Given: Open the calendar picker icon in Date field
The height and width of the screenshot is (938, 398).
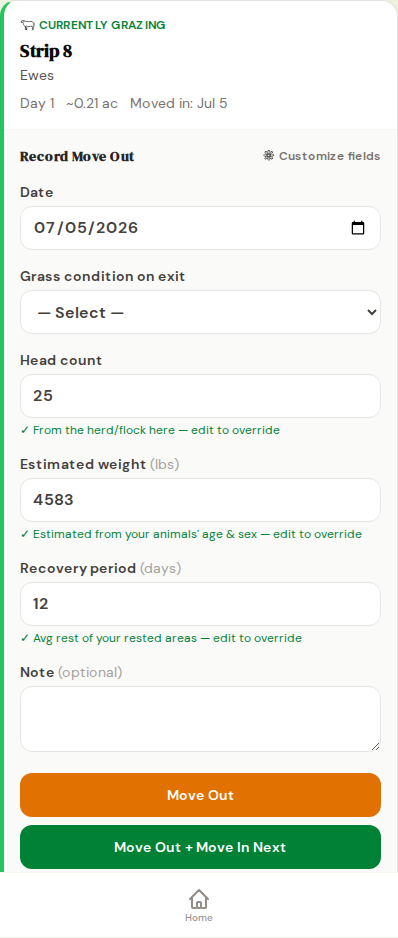Looking at the screenshot, I should [358, 228].
